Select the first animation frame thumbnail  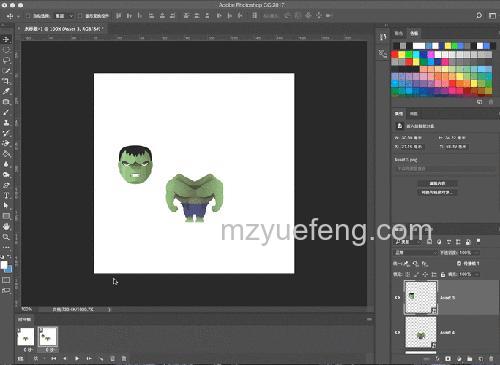click(26, 337)
